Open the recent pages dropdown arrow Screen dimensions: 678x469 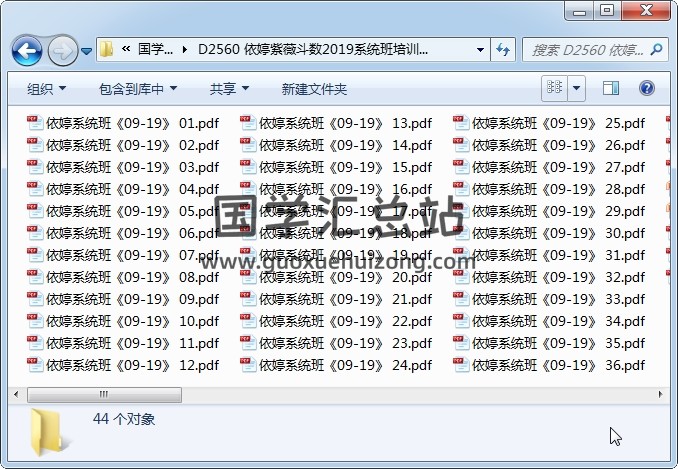[x=86, y=51]
